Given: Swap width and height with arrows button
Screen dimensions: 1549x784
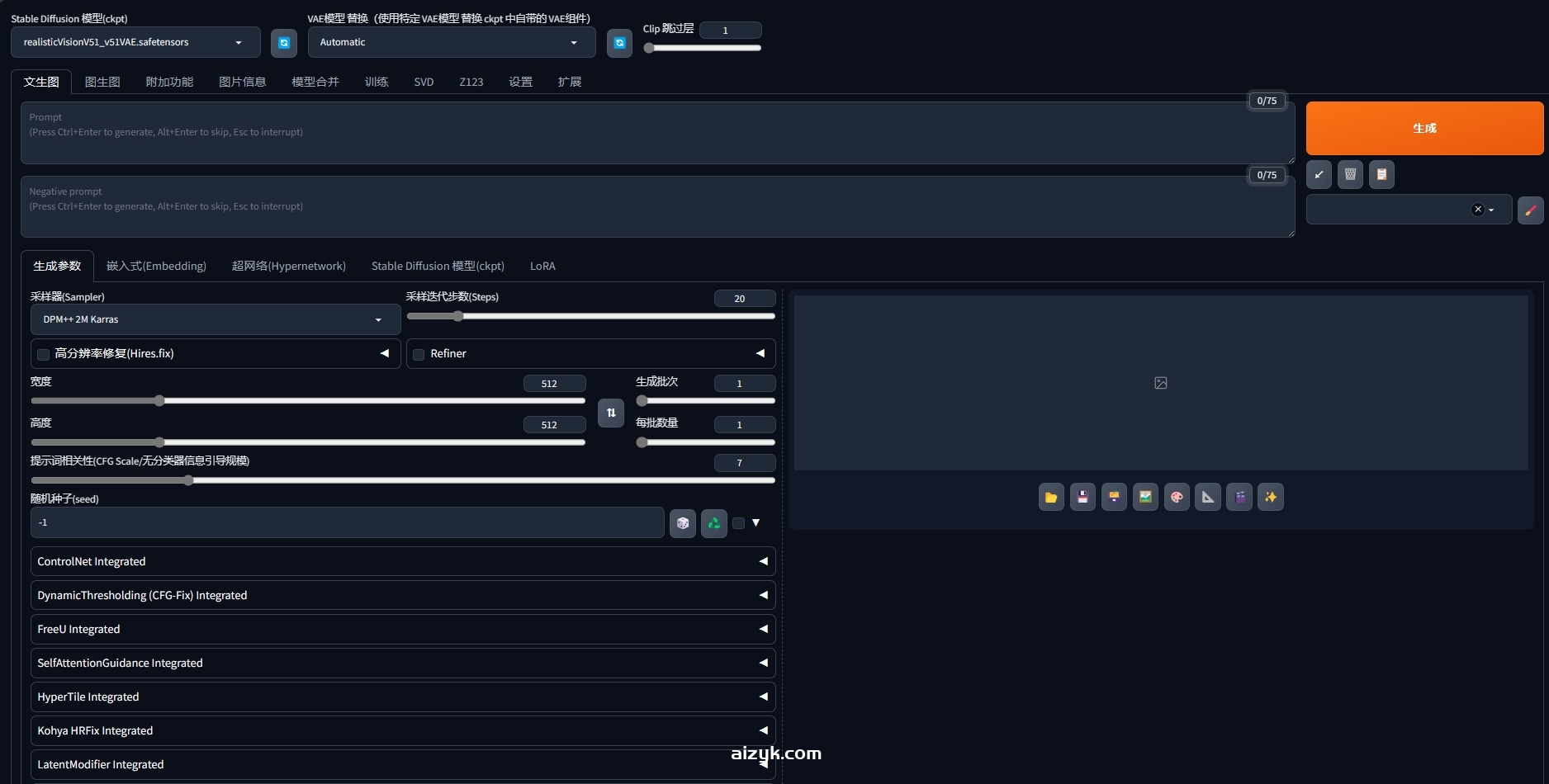Looking at the screenshot, I should coord(611,413).
